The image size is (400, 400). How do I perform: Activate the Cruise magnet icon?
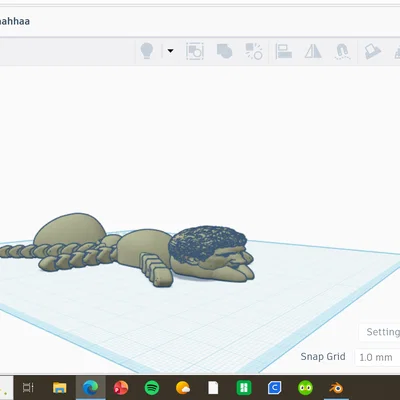click(342, 52)
